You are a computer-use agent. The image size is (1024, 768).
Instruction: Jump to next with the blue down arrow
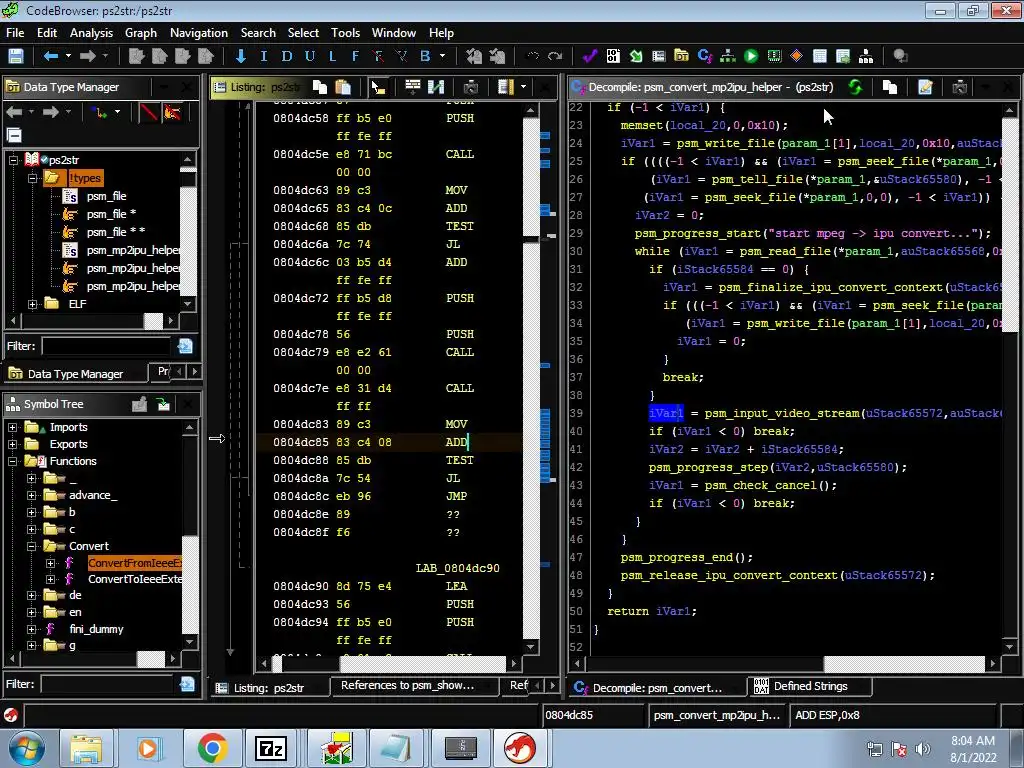pyautogui.click(x=240, y=56)
